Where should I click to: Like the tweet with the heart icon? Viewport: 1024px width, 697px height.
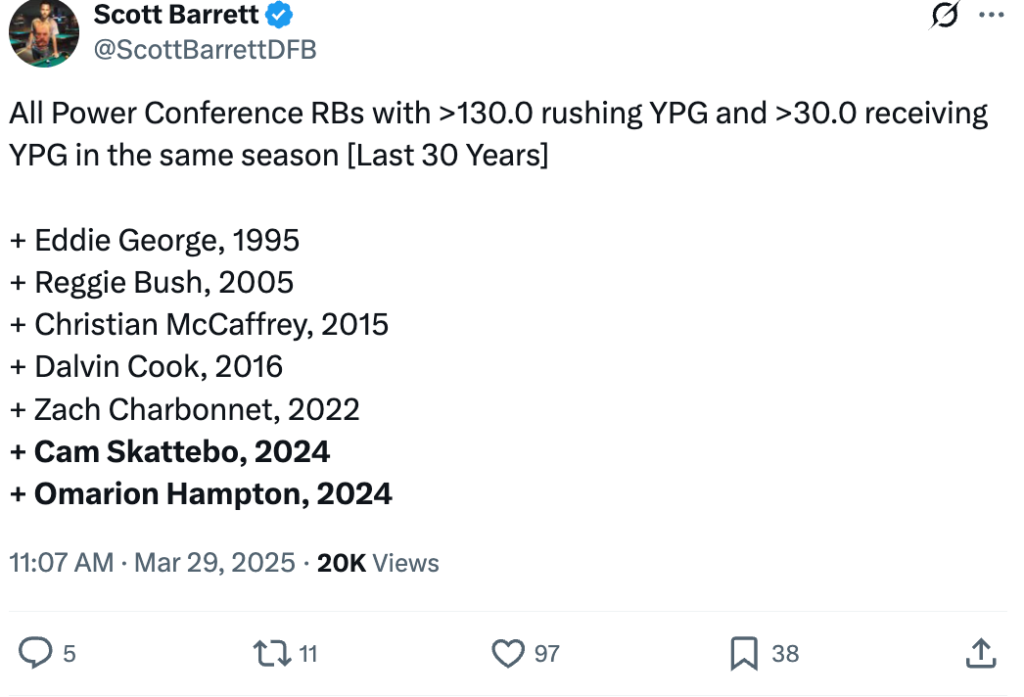coord(507,653)
